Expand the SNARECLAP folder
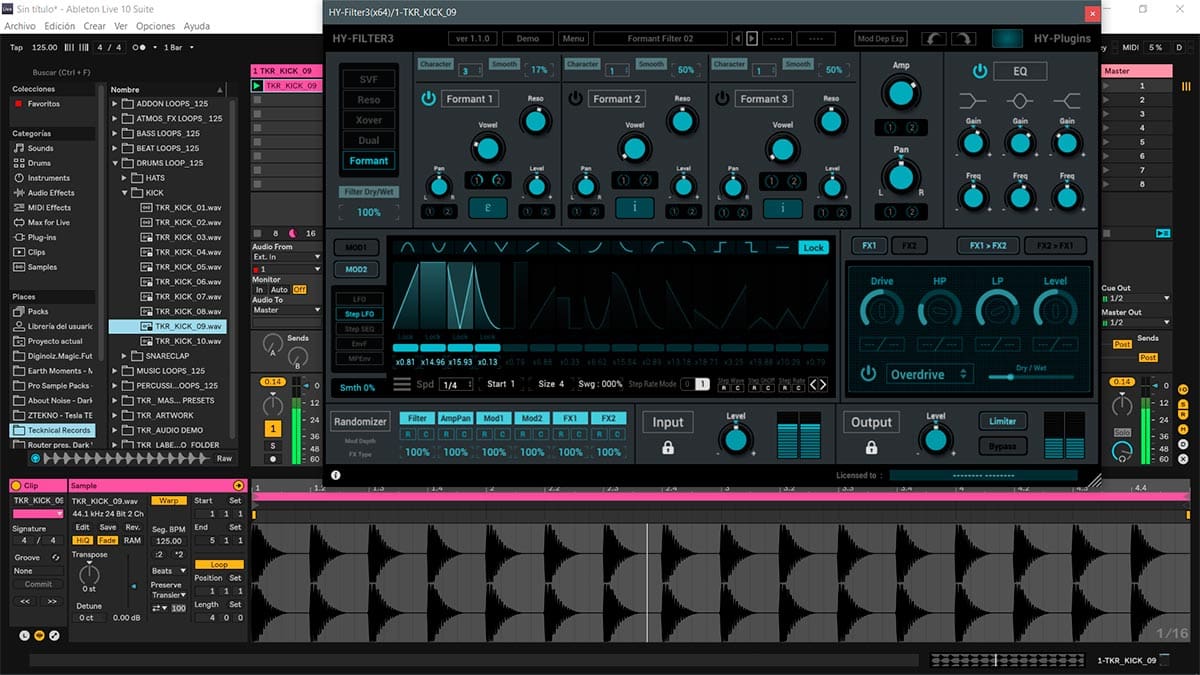Viewport: 1200px width, 675px height. coord(126,356)
